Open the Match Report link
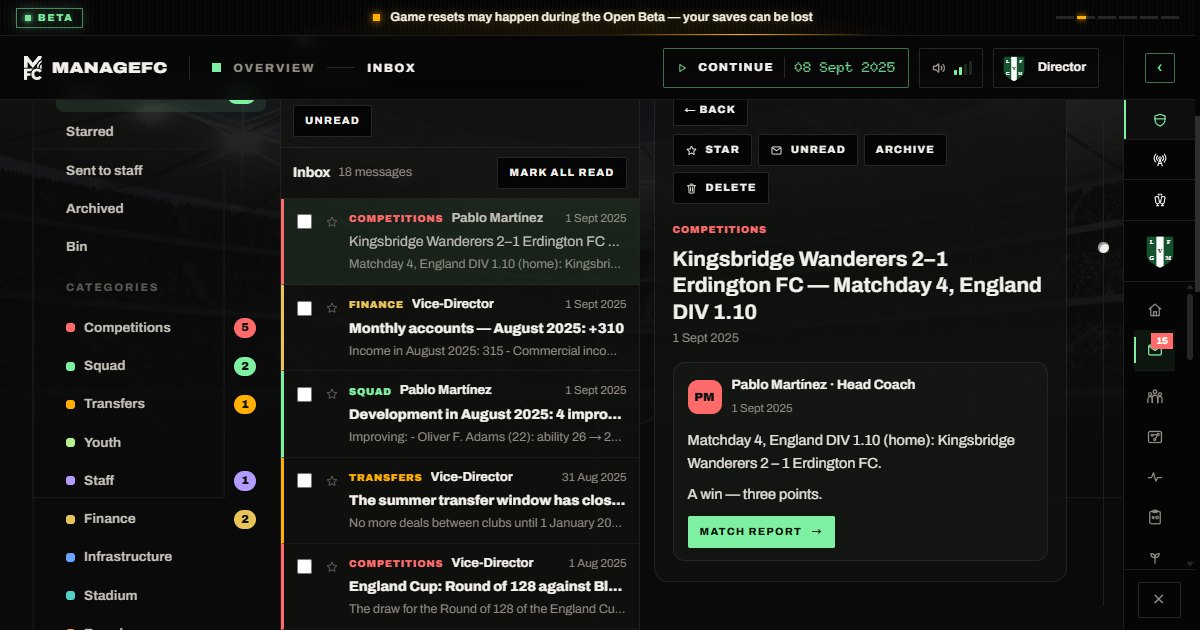The width and height of the screenshot is (1200, 630). 761,532
